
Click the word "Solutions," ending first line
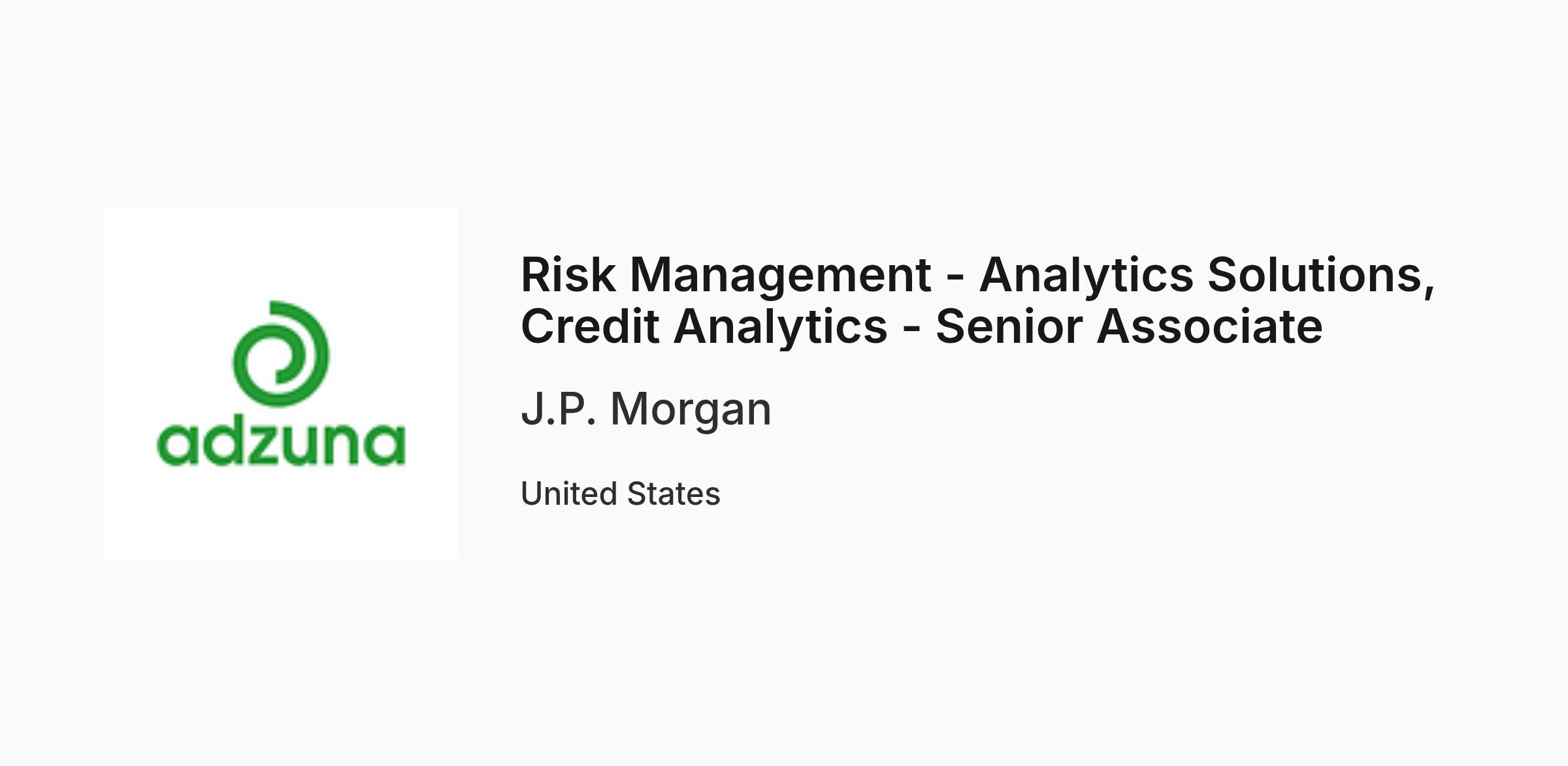click(1321, 276)
